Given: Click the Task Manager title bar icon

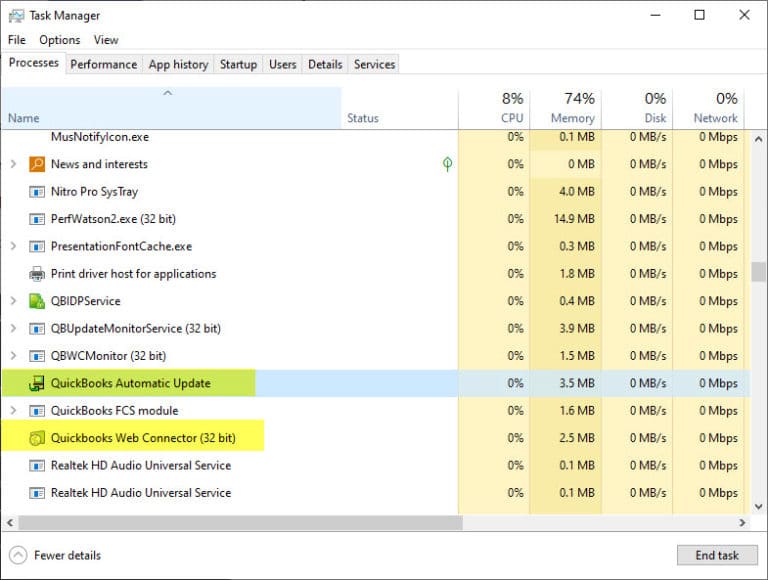Looking at the screenshot, I should pyautogui.click(x=16, y=16).
